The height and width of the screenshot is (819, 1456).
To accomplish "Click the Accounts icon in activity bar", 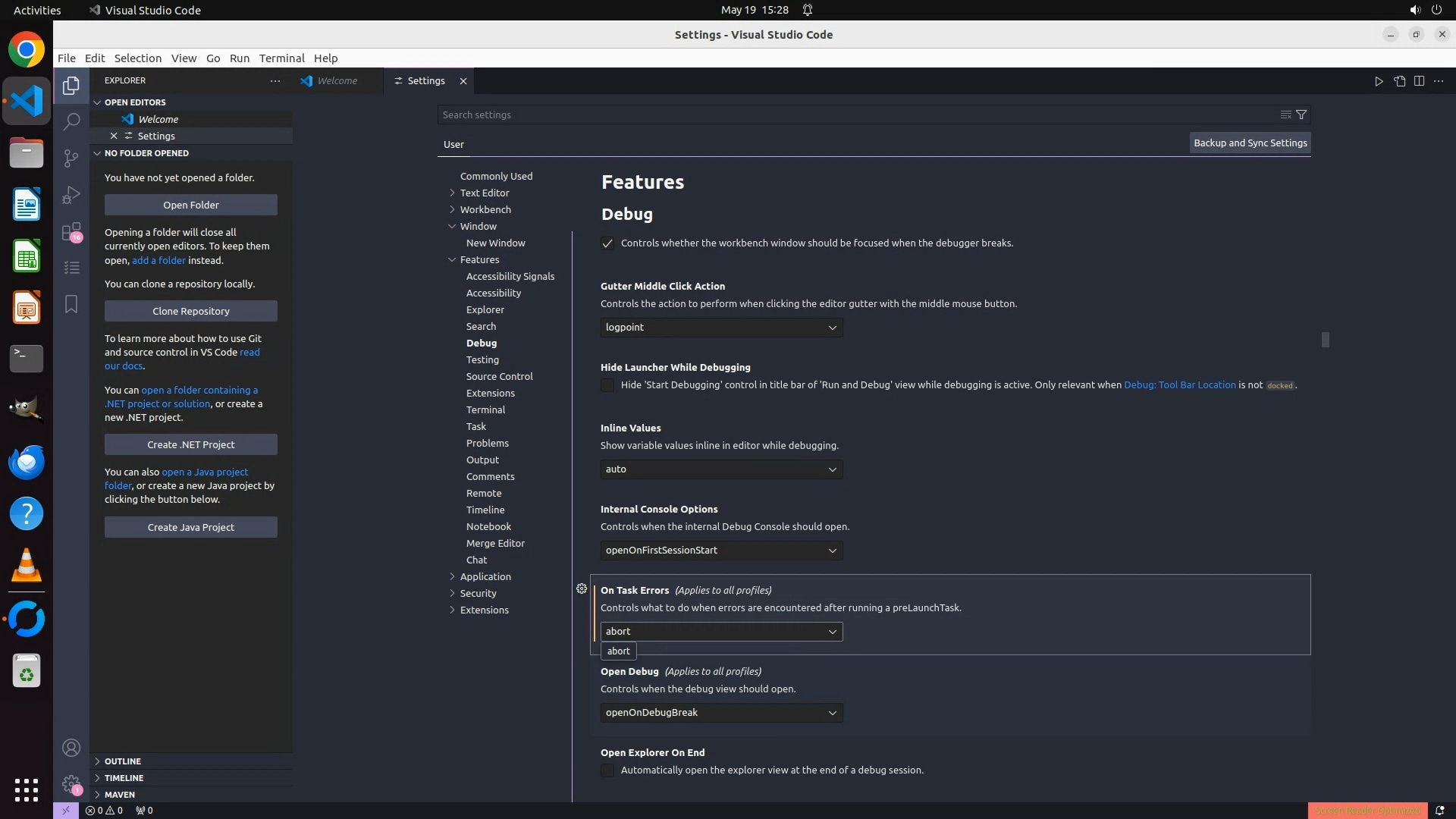I will coord(71,748).
